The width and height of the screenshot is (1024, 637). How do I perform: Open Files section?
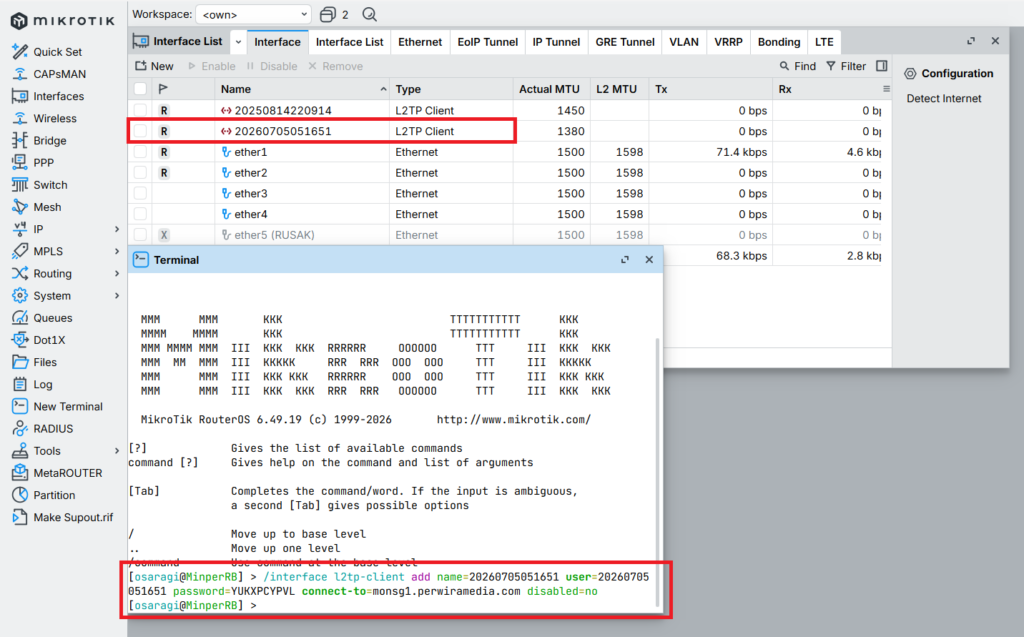(x=34, y=362)
